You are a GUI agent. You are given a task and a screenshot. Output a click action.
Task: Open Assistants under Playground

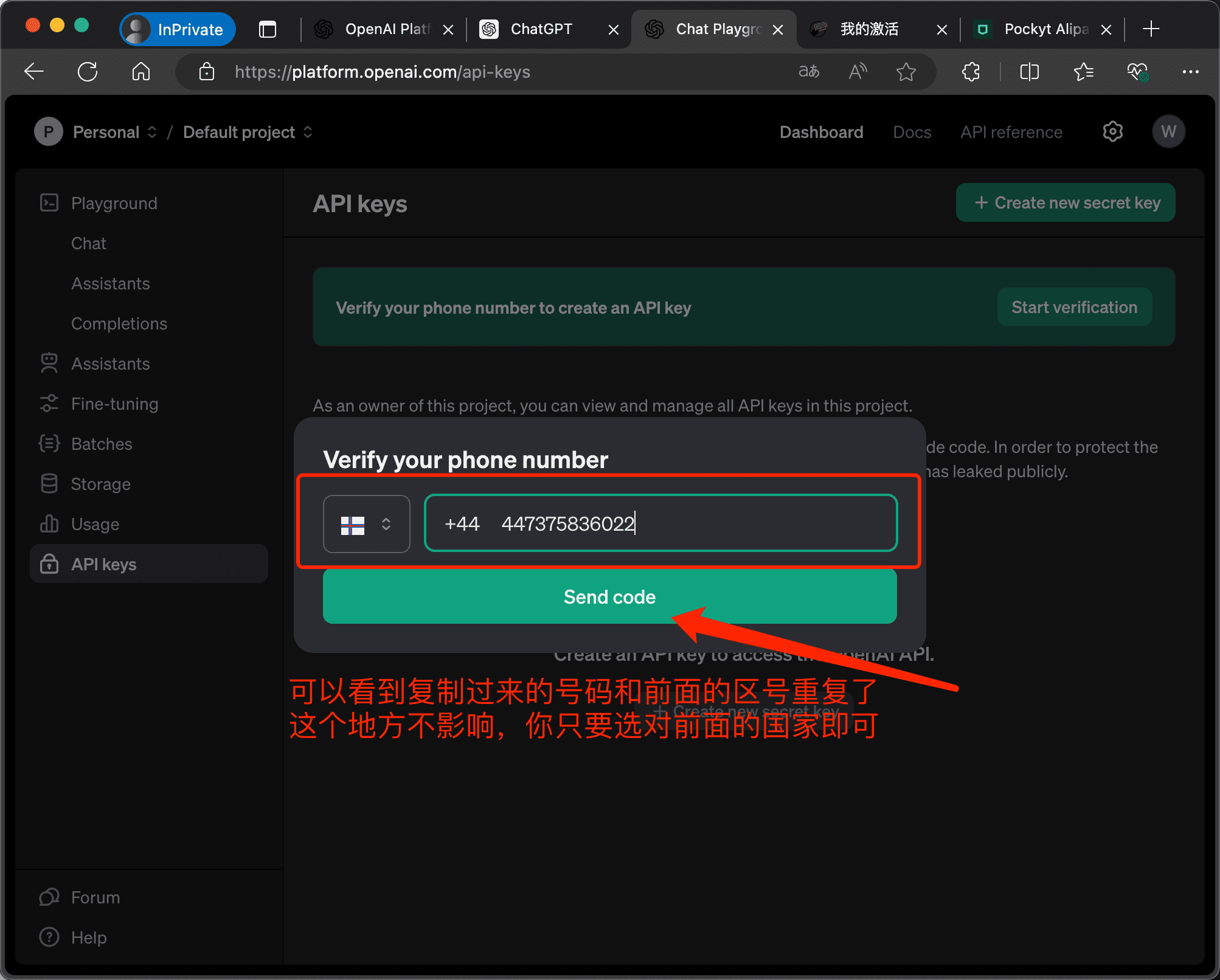pyautogui.click(x=111, y=283)
